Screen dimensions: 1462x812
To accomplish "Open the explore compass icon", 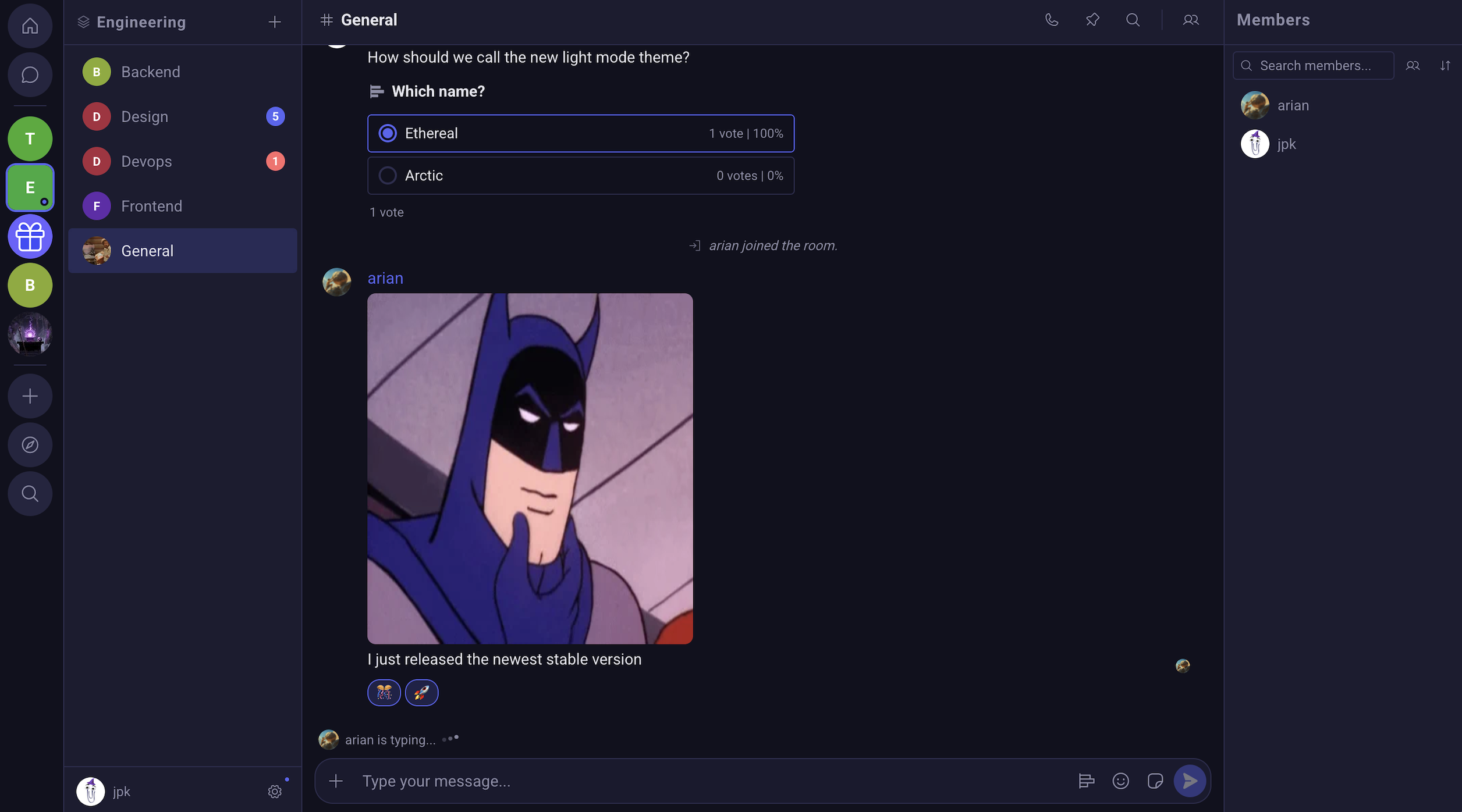I will [30, 445].
